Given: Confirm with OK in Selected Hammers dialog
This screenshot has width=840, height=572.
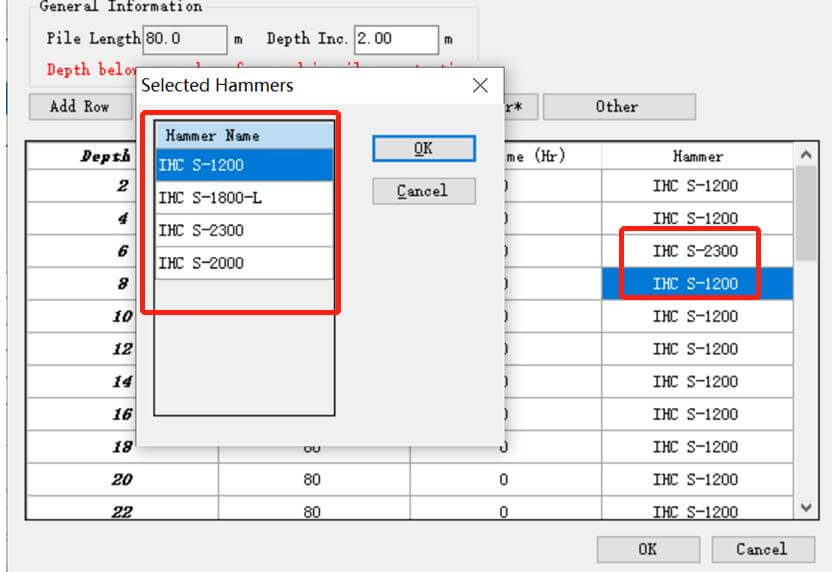Looking at the screenshot, I should click(x=424, y=148).
